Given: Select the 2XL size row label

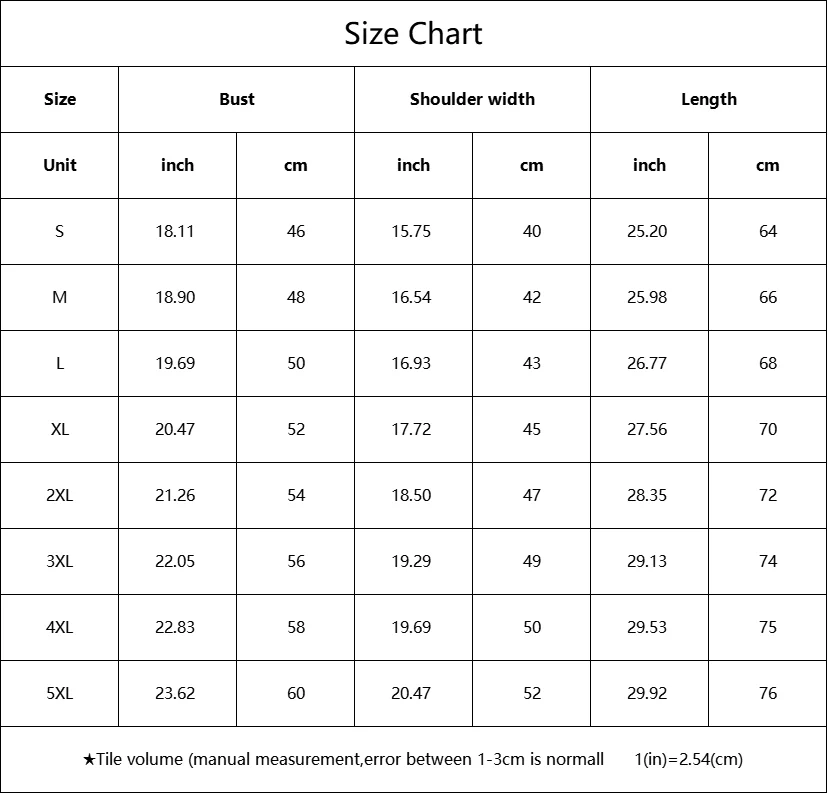Looking at the screenshot, I should tap(60, 495).
